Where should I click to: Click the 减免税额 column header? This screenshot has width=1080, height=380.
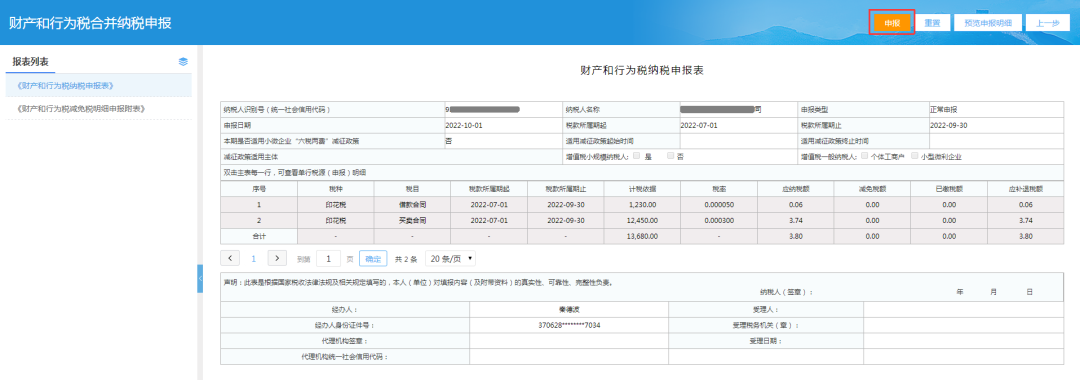click(872, 188)
